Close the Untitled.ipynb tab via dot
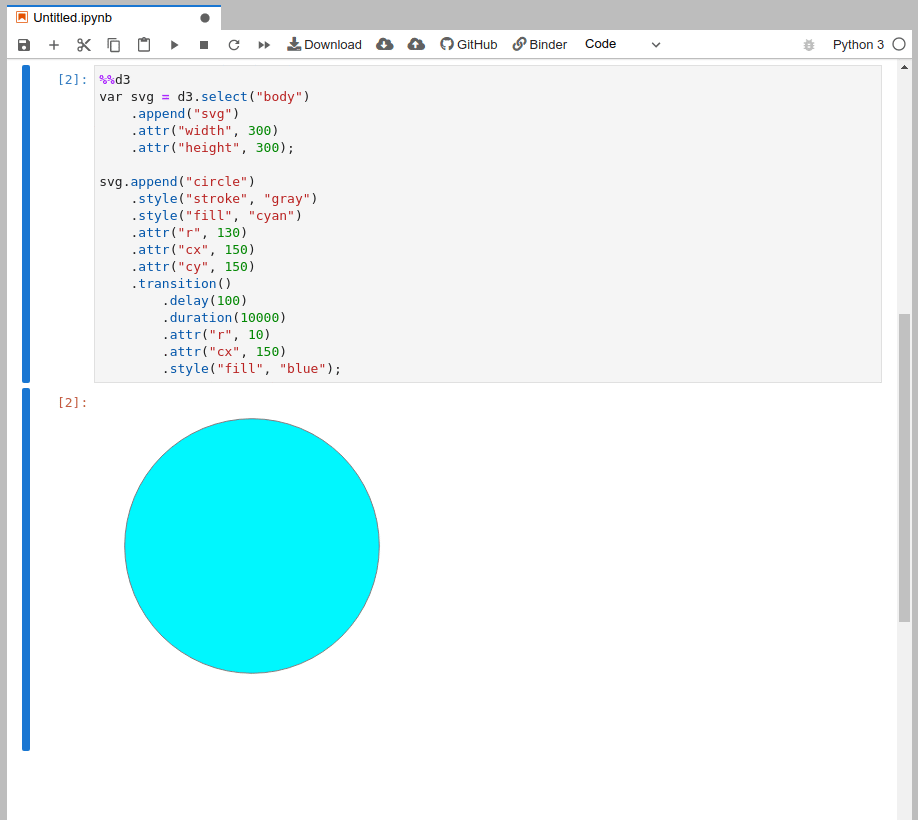Viewport: 918px width, 820px height. [205, 18]
